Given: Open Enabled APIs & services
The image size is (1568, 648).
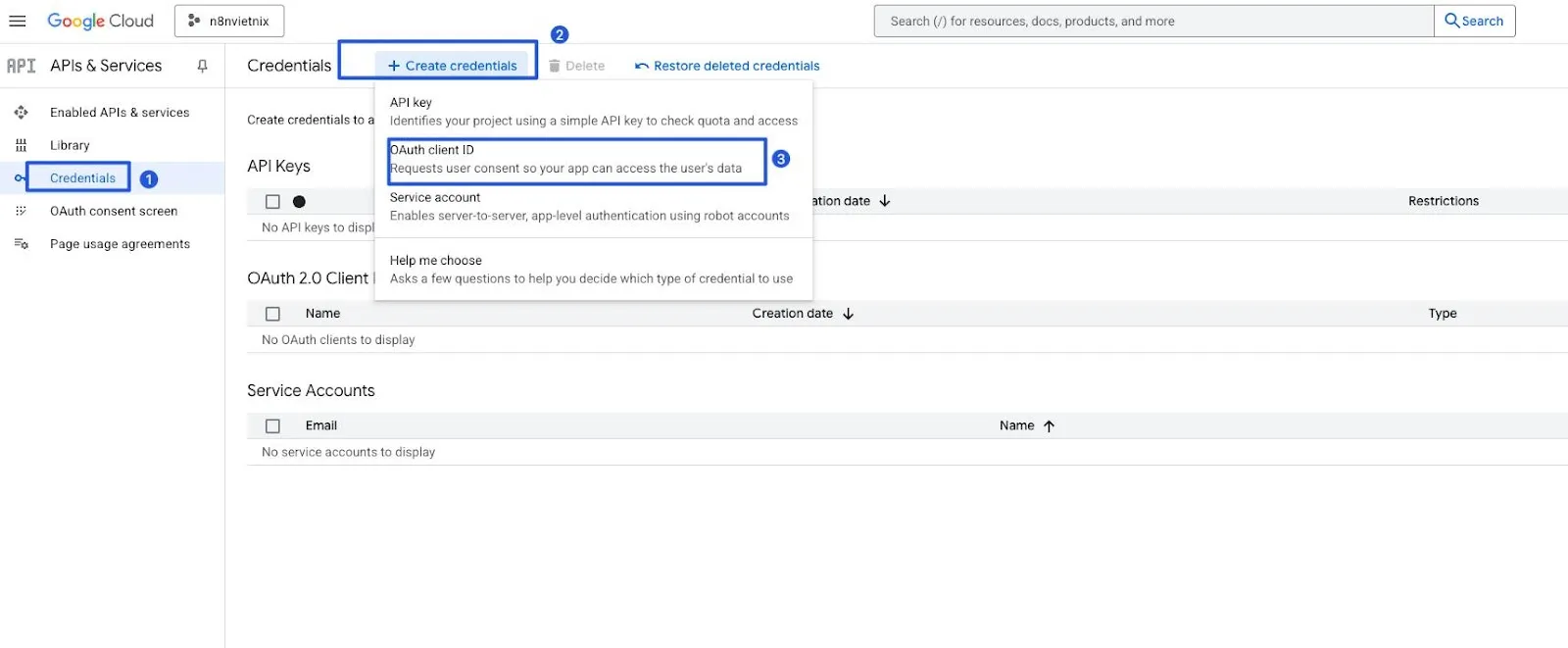Looking at the screenshot, I should tap(120, 113).
